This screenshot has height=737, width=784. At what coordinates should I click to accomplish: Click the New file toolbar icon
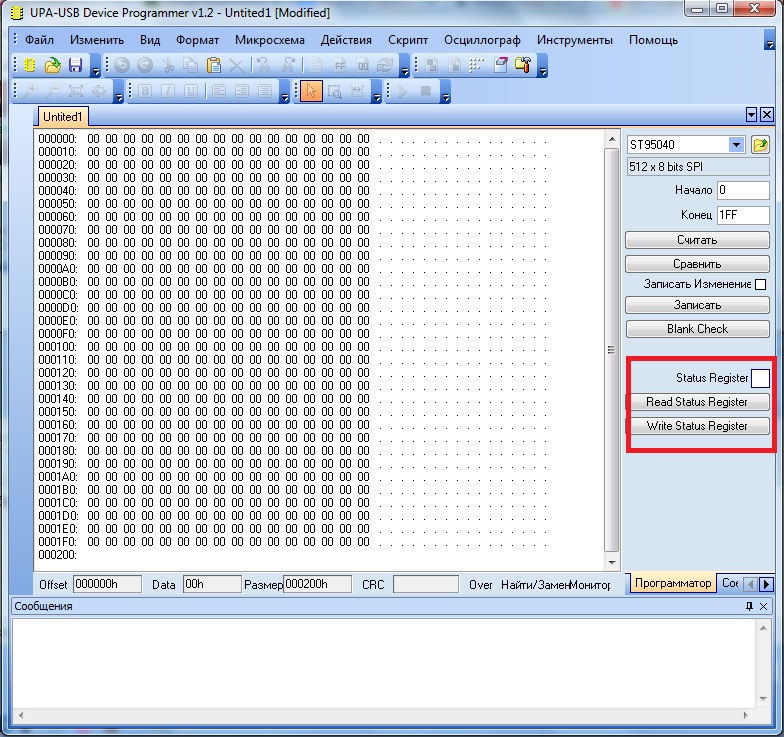[31, 66]
